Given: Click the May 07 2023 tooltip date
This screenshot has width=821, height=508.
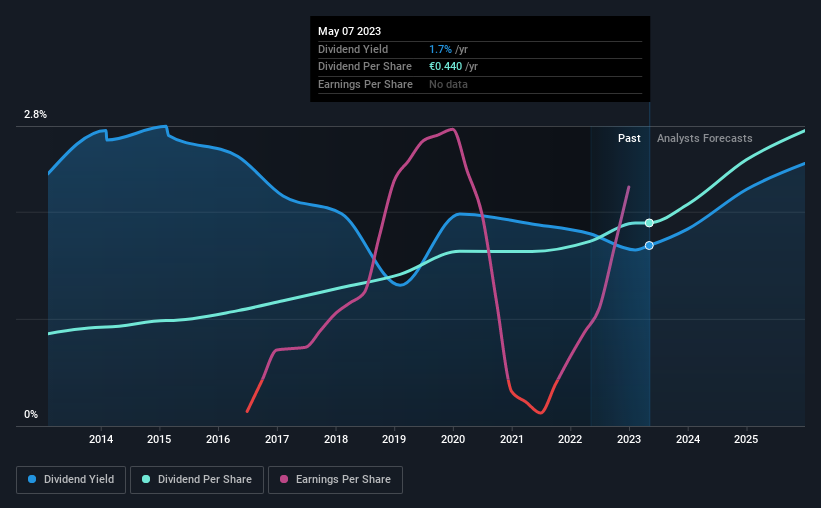Looking at the screenshot, I should click(x=349, y=31).
